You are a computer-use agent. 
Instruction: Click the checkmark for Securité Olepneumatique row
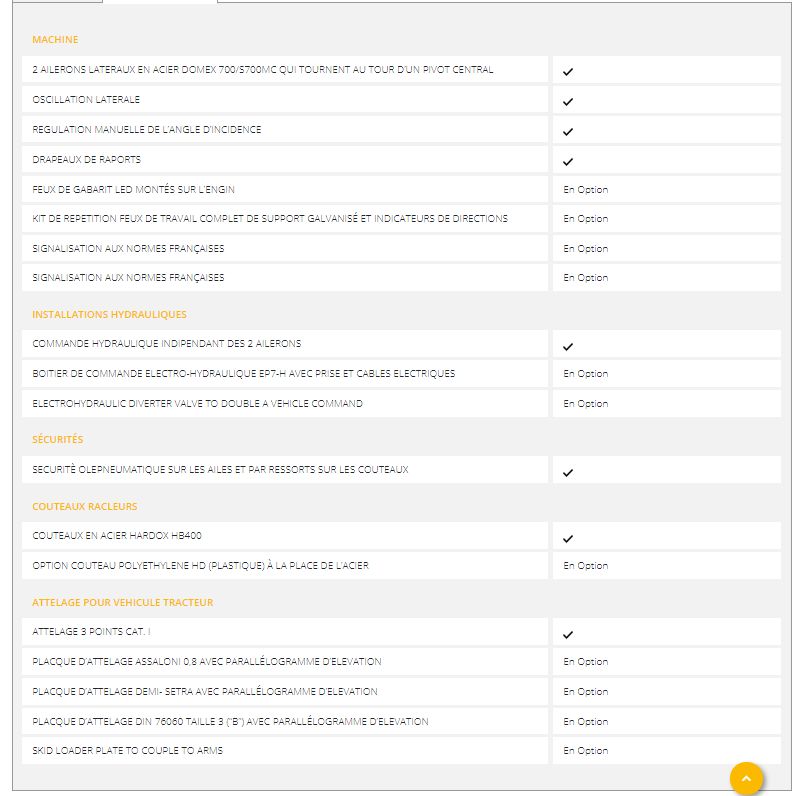(567, 472)
